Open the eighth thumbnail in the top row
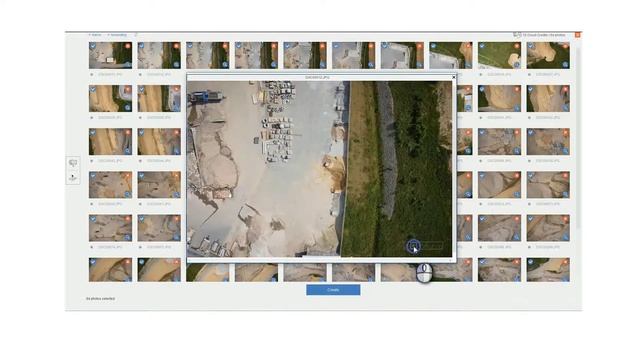The width and height of the screenshot is (640, 360). 451,55
